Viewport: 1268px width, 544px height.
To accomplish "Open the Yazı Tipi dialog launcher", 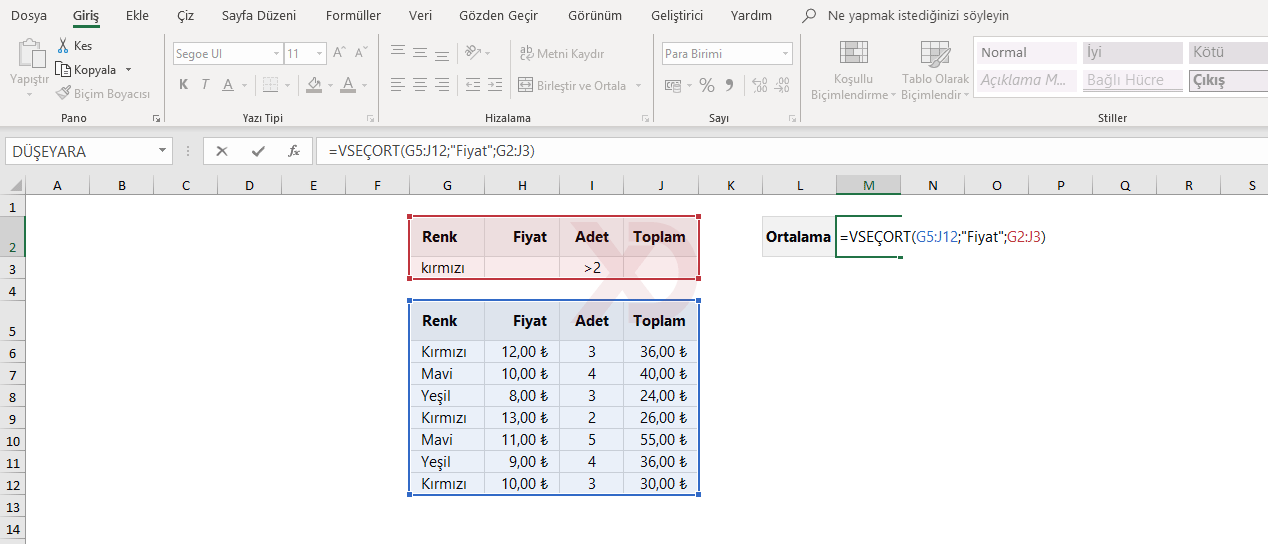I will [x=369, y=118].
